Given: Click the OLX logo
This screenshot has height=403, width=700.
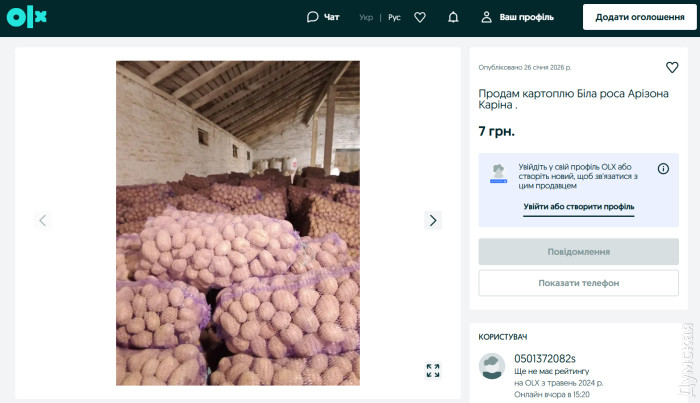Looking at the screenshot, I should pyautogui.click(x=29, y=17).
